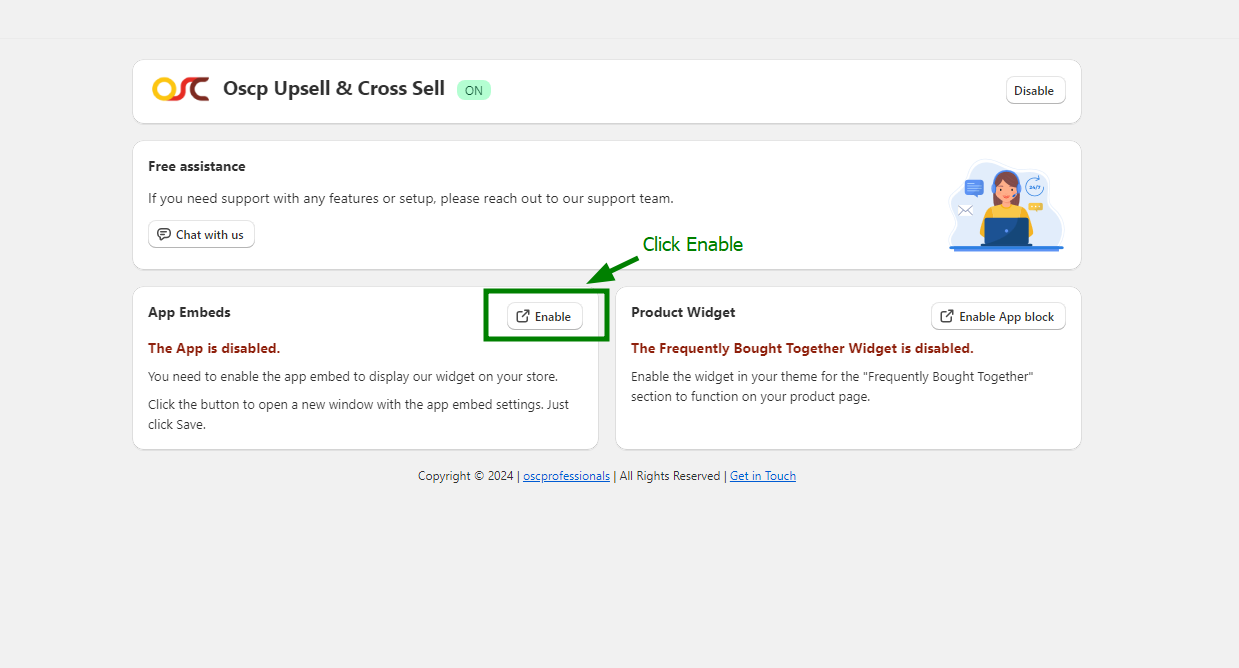
Task: Click the Product Widget card heading
Action: click(x=683, y=313)
